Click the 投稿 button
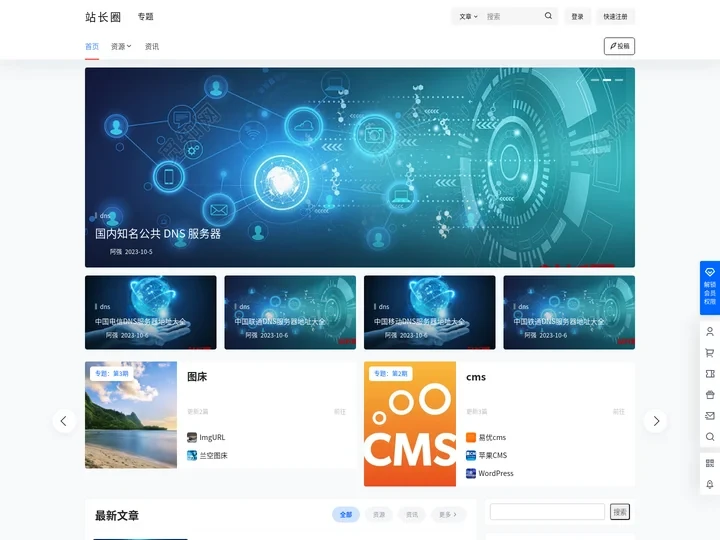This screenshot has height=540, width=720. [x=619, y=46]
